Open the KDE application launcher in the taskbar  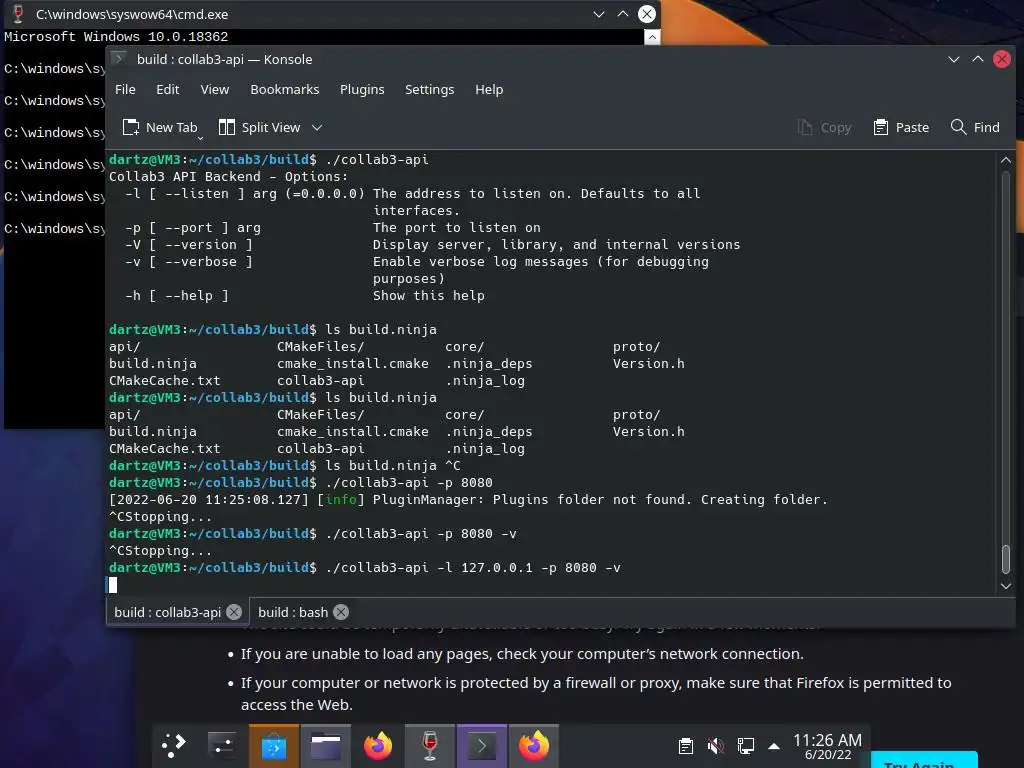coord(174,745)
